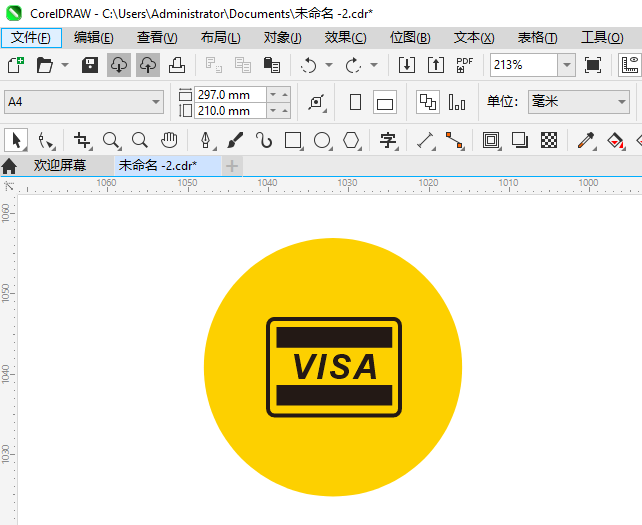Select the Shape edit tool
Viewport: 642px width, 525px height.
coord(45,140)
